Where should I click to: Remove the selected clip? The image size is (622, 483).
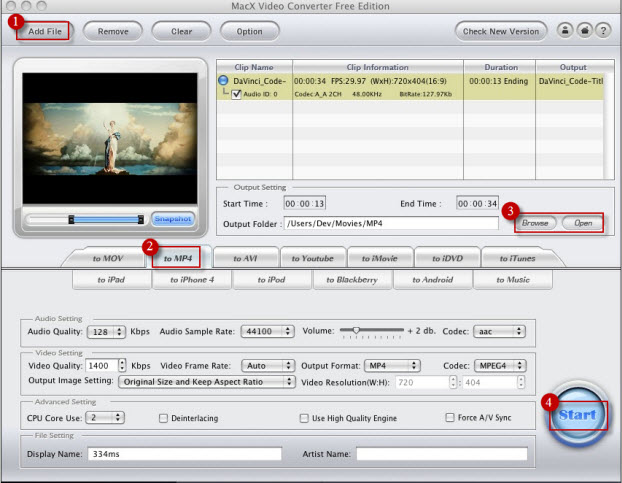pos(113,31)
